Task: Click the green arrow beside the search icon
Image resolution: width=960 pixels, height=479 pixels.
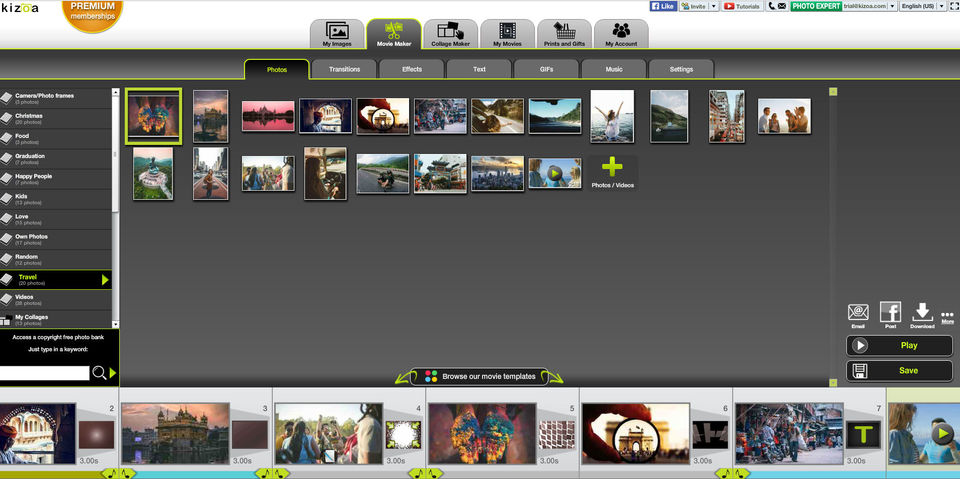Action: pyautogui.click(x=113, y=373)
